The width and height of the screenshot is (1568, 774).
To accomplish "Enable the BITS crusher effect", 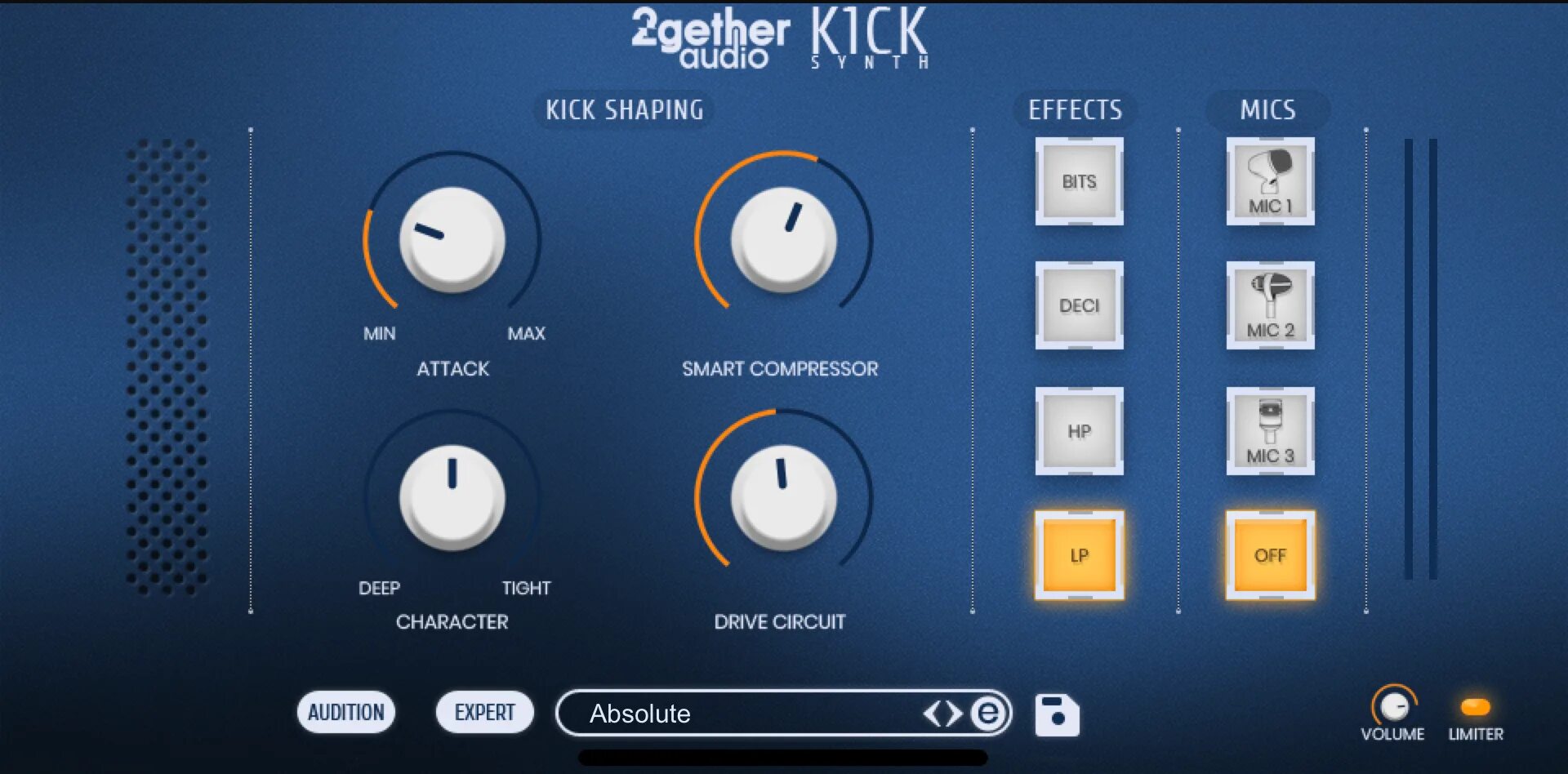I will [1079, 181].
